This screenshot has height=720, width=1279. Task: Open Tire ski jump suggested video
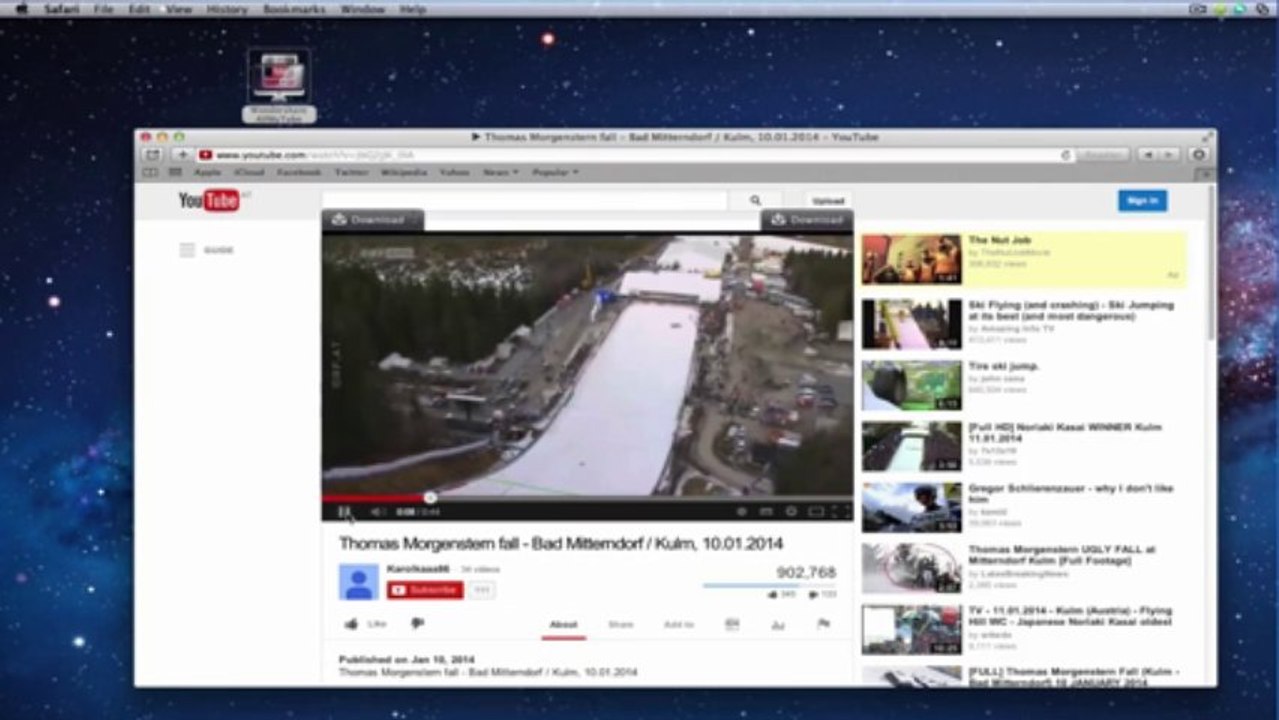(x=1024, y=385)
